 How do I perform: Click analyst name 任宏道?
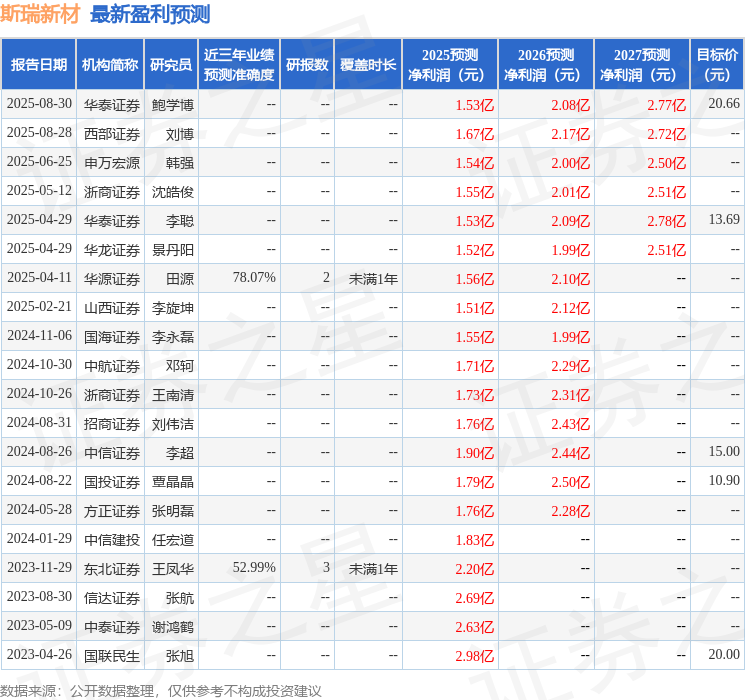point(172,540)
